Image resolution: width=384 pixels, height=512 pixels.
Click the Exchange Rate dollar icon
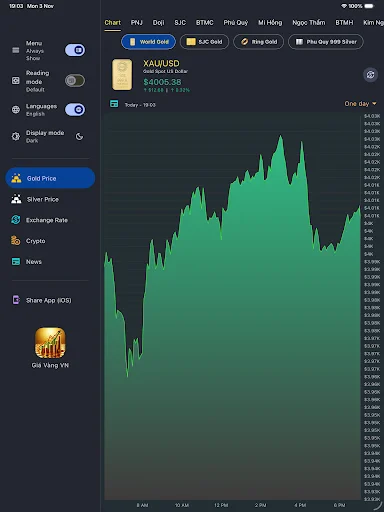pyautogui.click(x=16, y=220)
